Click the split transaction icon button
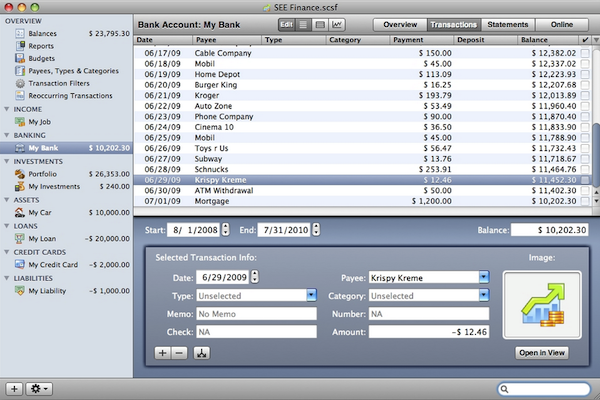The image size is (600, 400). point(202,352)
